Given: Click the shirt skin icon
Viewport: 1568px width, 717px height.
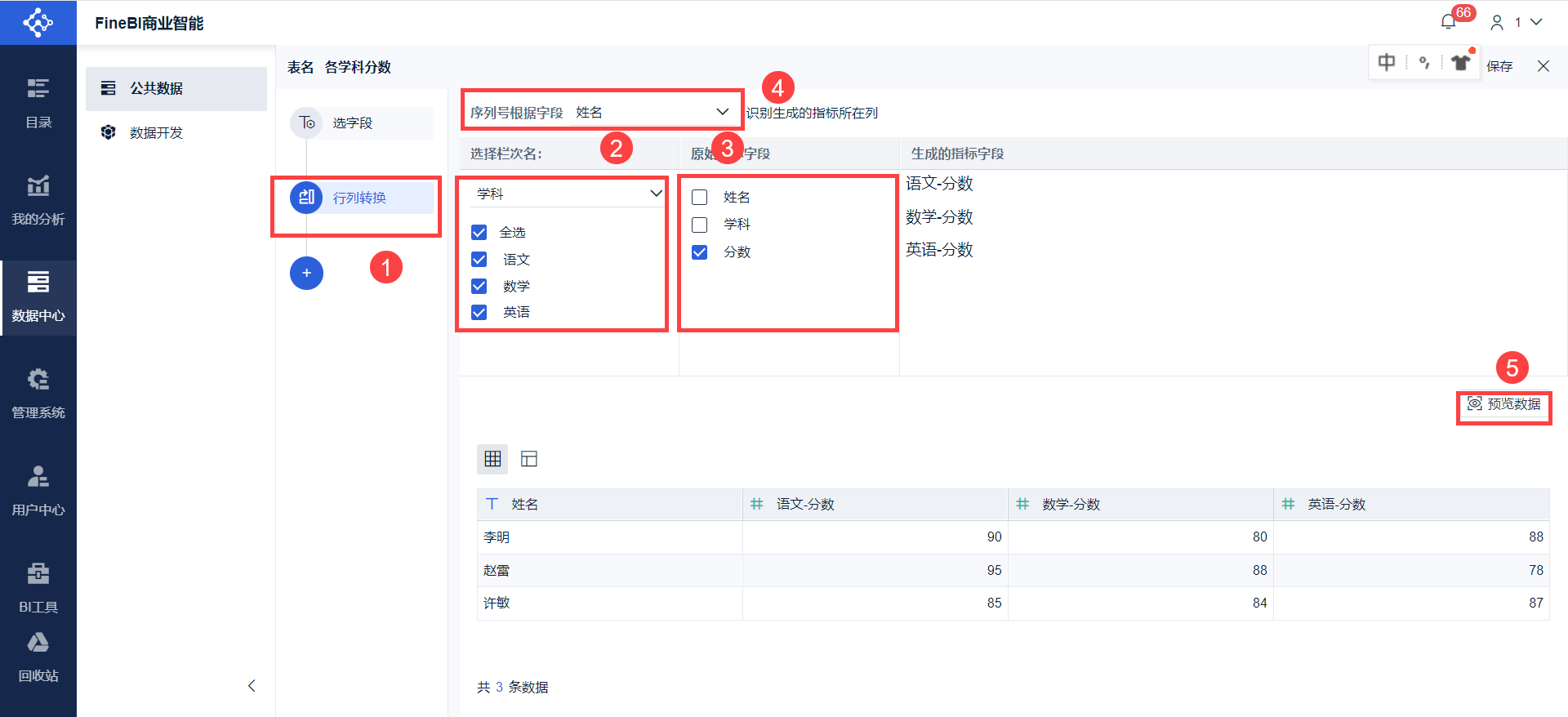Looking at the screenshot, I should [1460, 63].
